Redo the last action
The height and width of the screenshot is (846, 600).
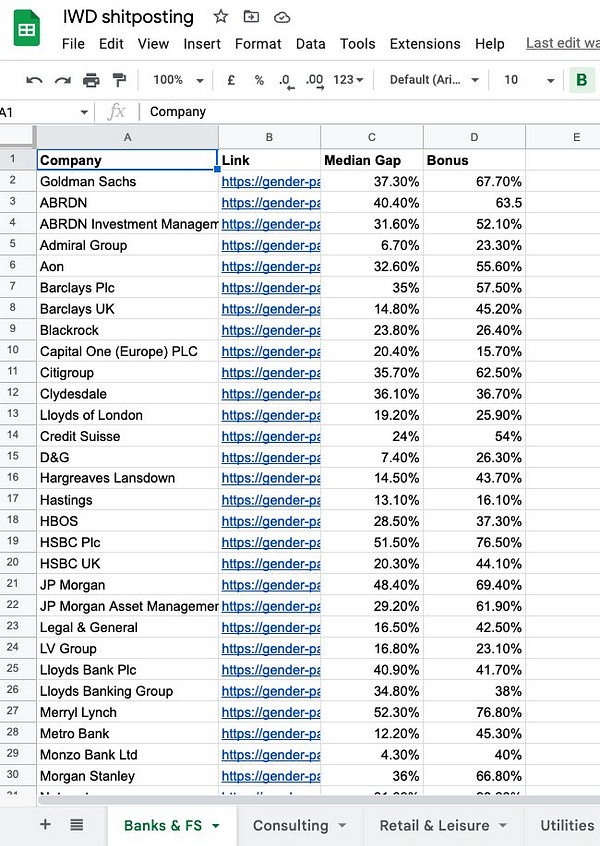coord(63,80)
